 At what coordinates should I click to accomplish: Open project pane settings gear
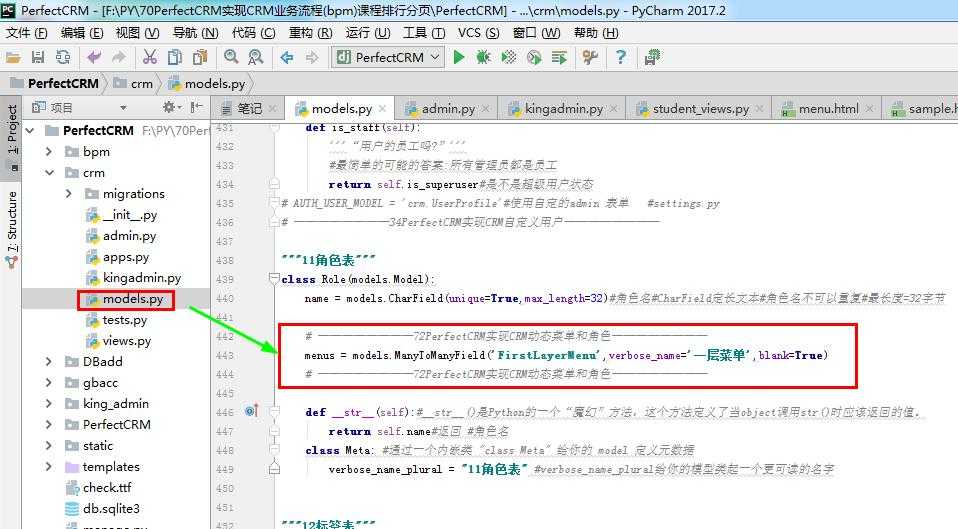click(169, 108)
